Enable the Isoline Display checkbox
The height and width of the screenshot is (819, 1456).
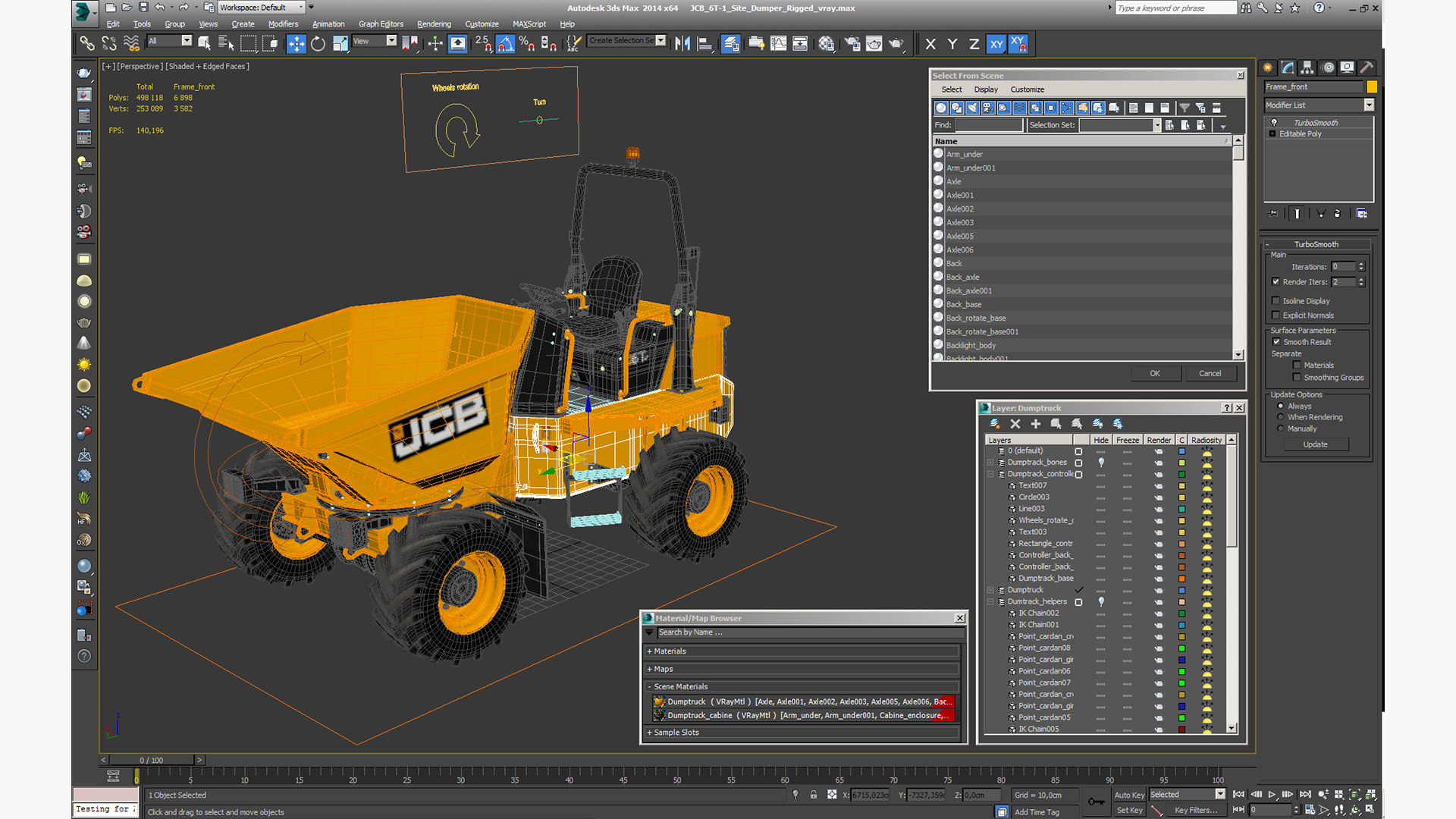pos(1276,300)
